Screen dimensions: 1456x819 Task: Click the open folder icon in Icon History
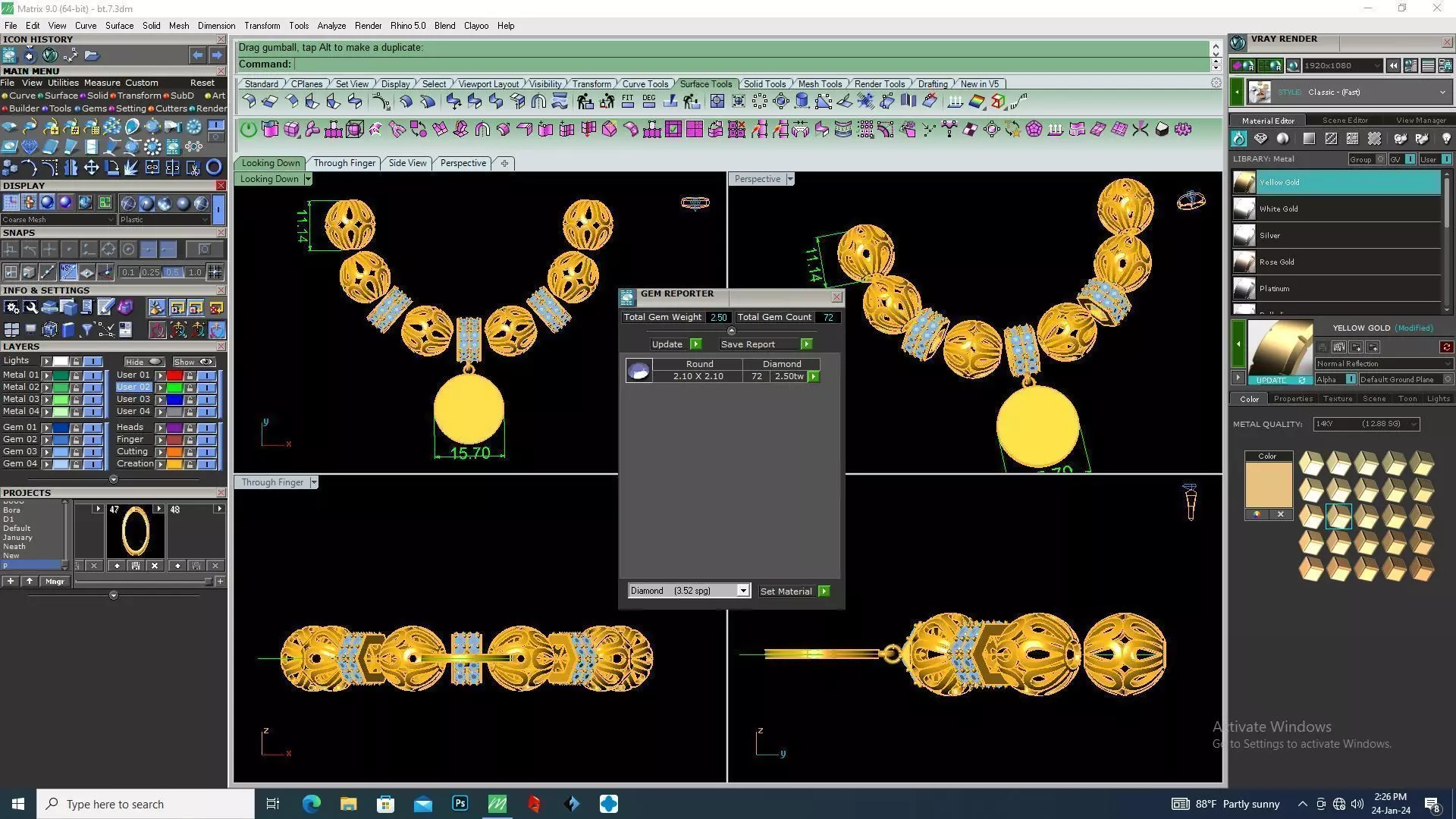[x=92, y=55]
